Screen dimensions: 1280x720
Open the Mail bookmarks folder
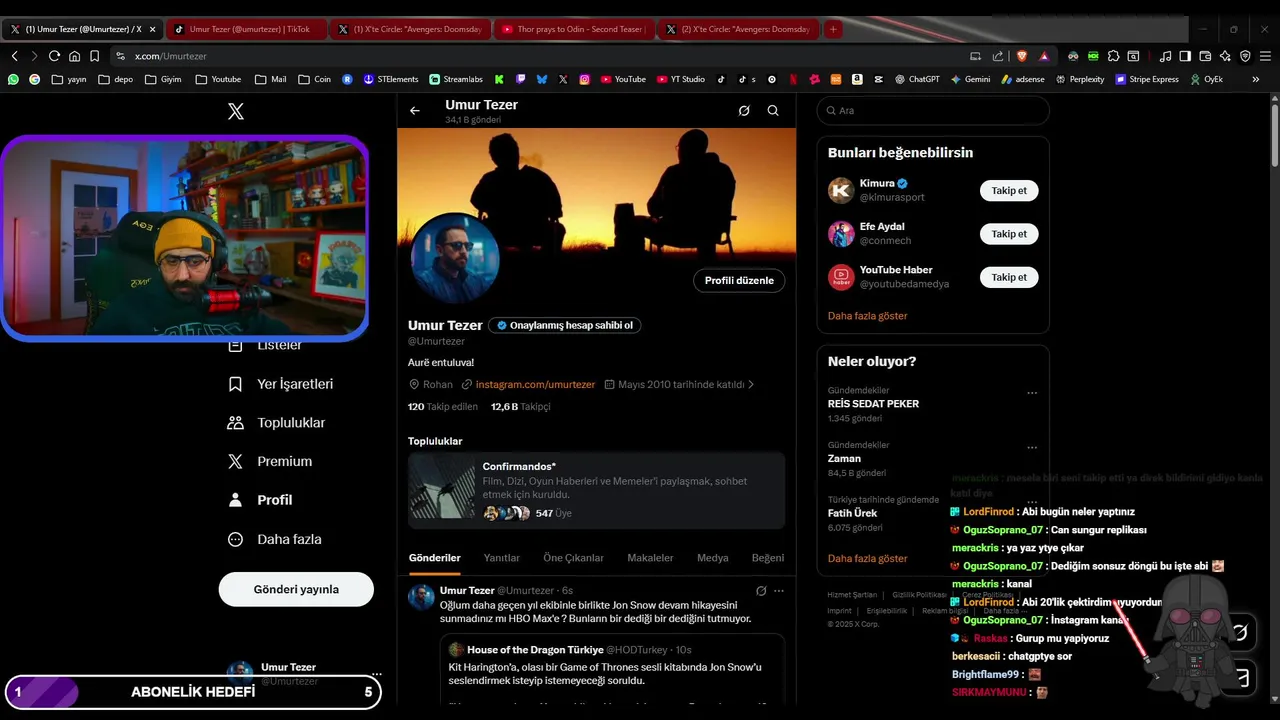pyautogui.click(x=271, y=79)
